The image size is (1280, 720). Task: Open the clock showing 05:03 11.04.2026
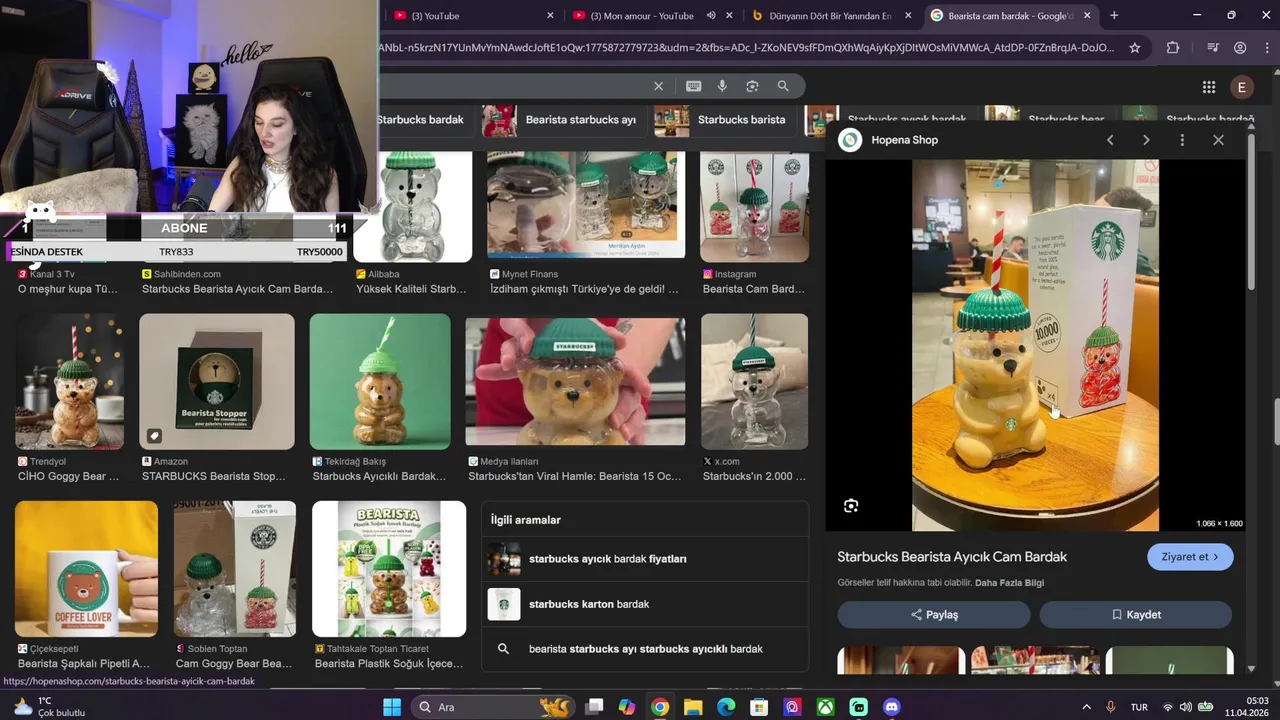coord(1247,707)
